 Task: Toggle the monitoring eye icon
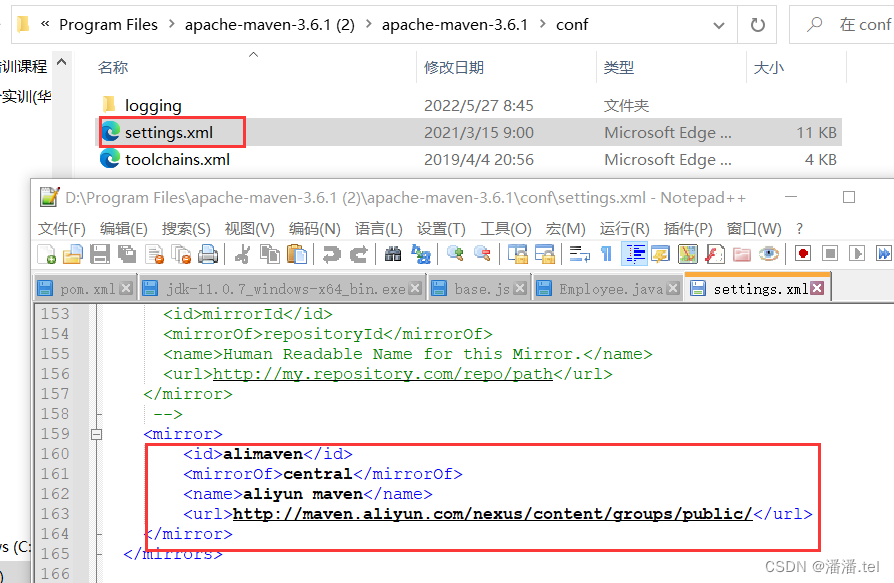[769, 254]
